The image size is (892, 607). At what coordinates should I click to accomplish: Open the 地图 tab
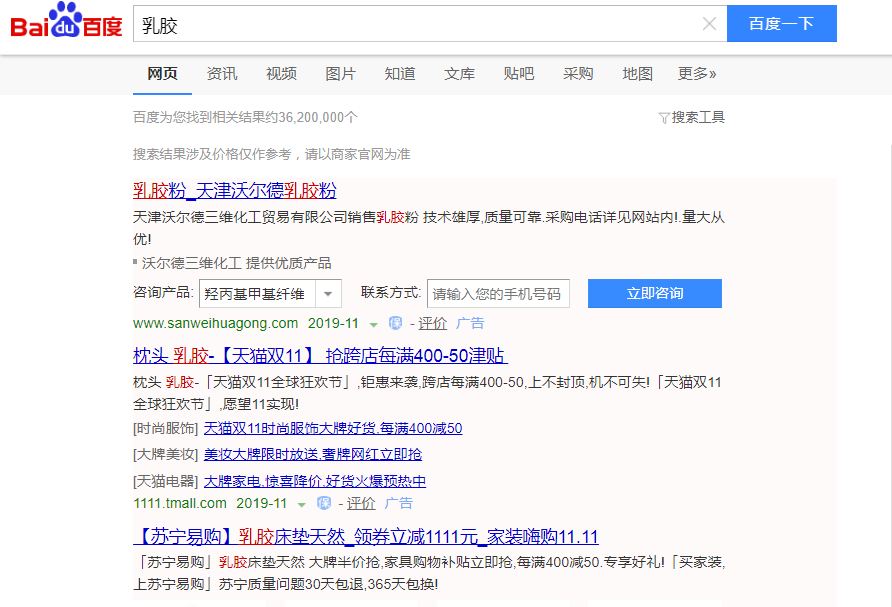pyautogui.click(x=637, y=74)
